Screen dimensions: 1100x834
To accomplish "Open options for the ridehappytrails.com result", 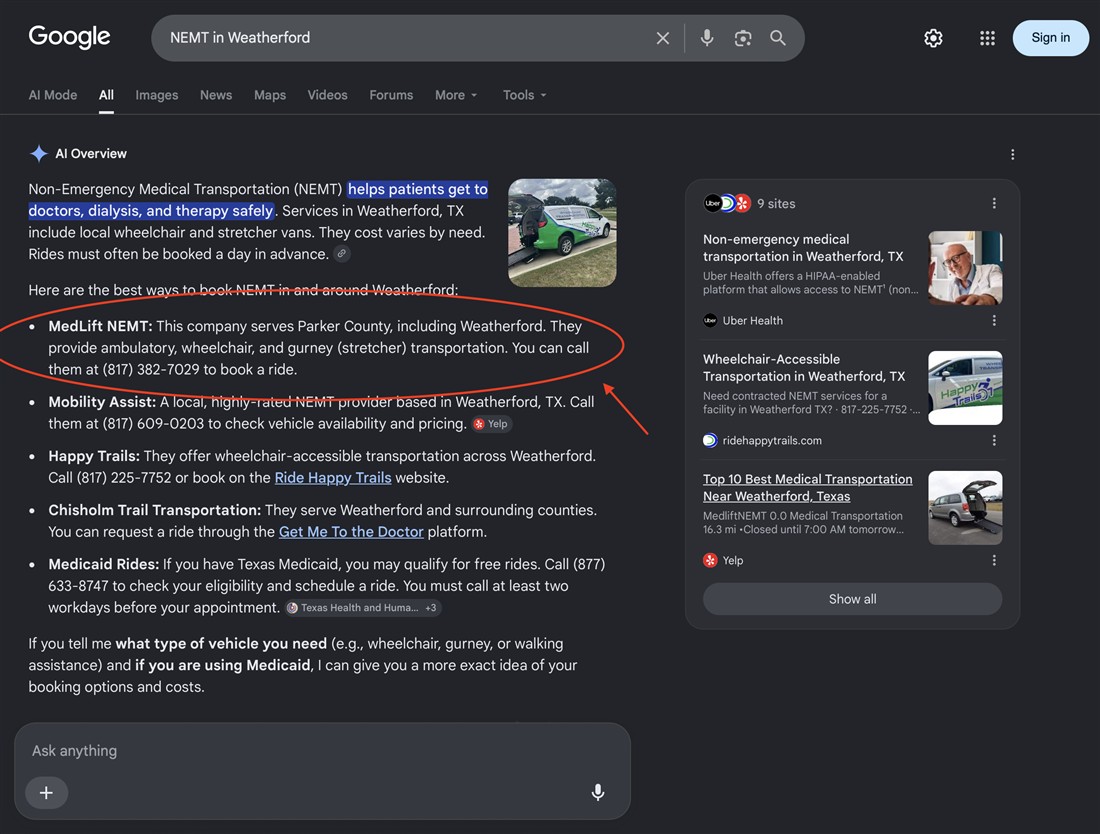I will pos(993,440).
